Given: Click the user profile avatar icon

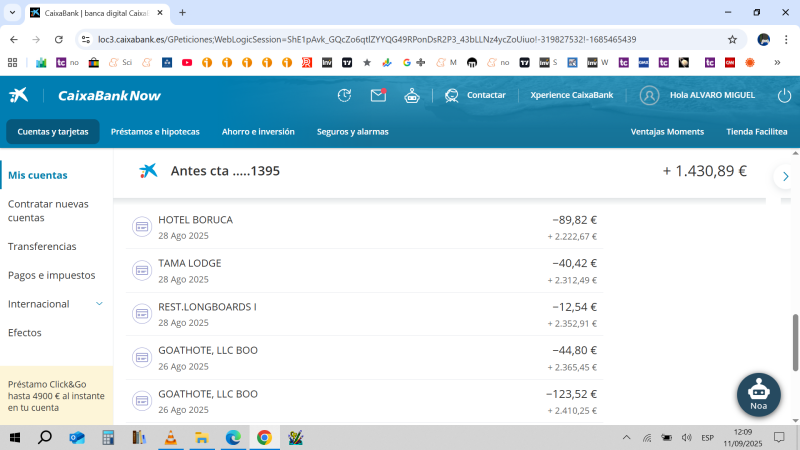Looking at the screenshot, I should coord(649,95).
